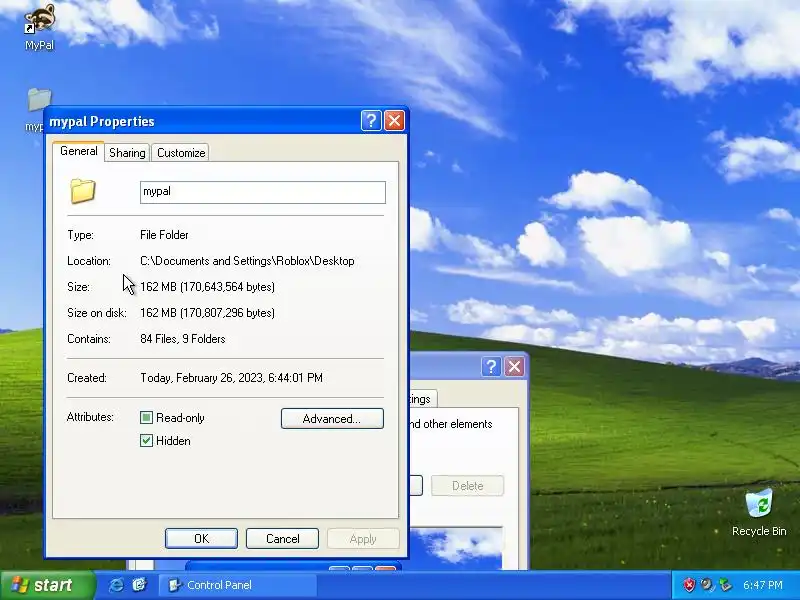Click the tray icon left of the clock
Screen dimensions: 800x600
tap(724, 585)
